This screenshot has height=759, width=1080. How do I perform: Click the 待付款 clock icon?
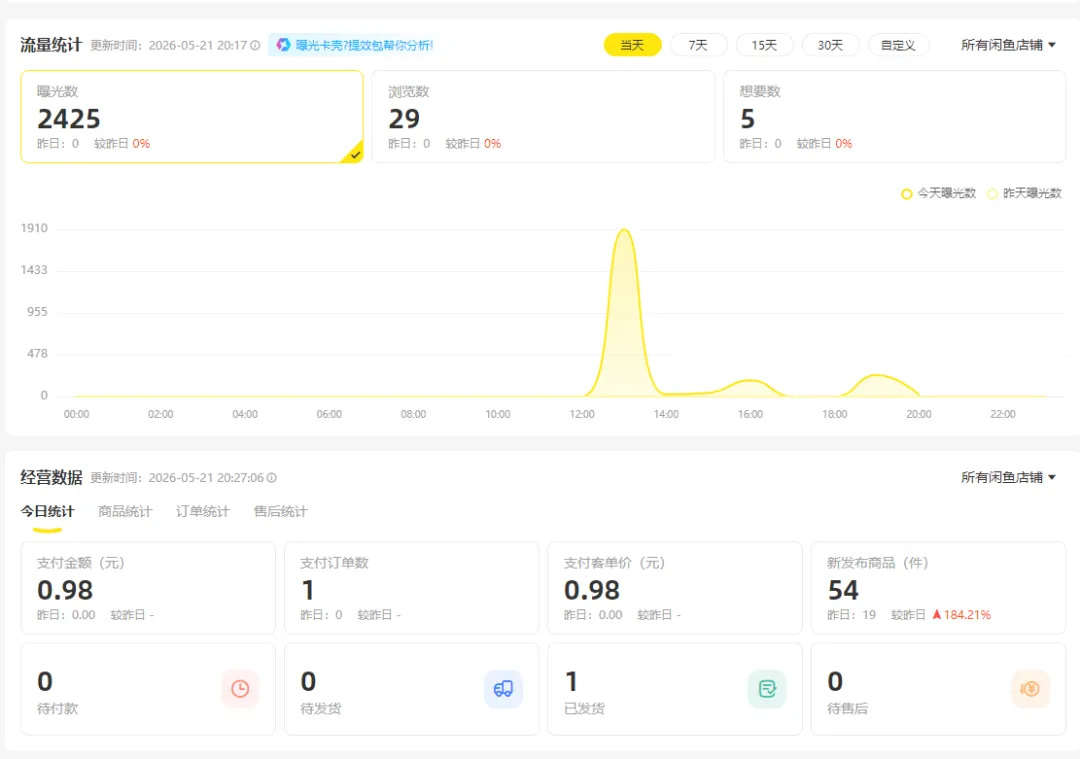click(x=240, y=688)
